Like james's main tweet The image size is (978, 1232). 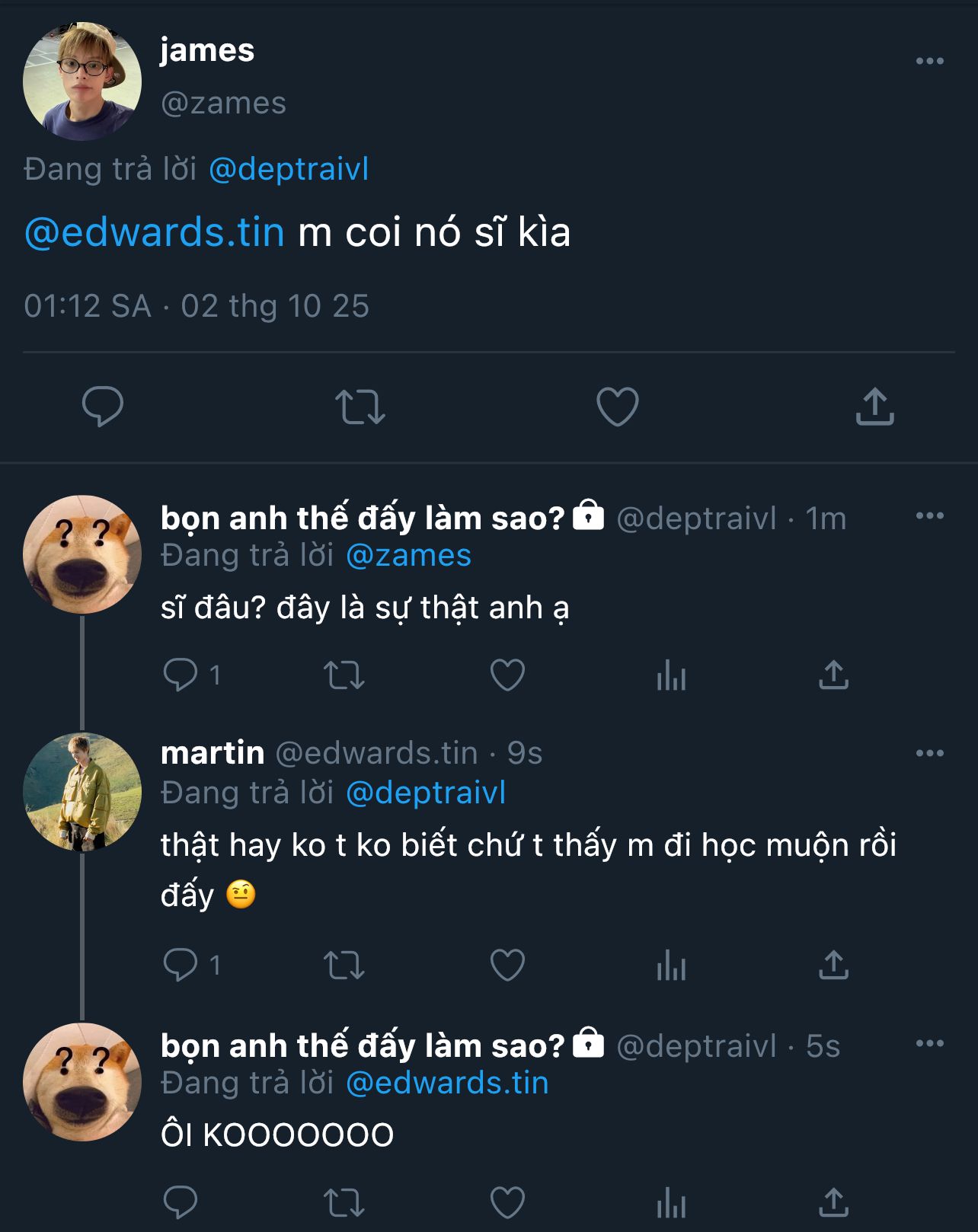tap(617, 406)
